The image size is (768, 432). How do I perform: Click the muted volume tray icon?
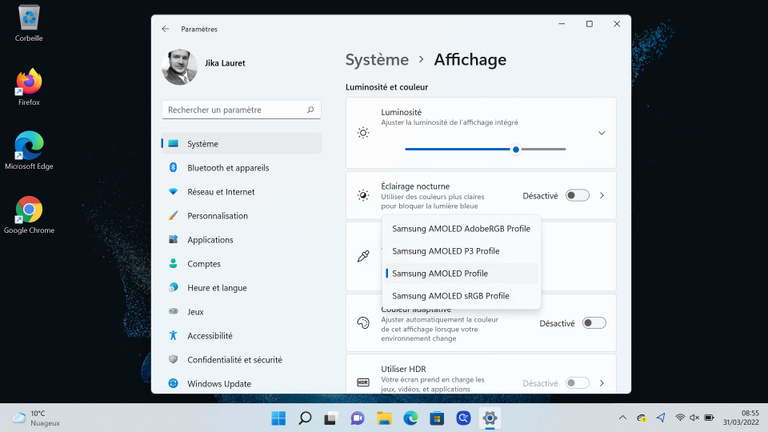[694, 417]
